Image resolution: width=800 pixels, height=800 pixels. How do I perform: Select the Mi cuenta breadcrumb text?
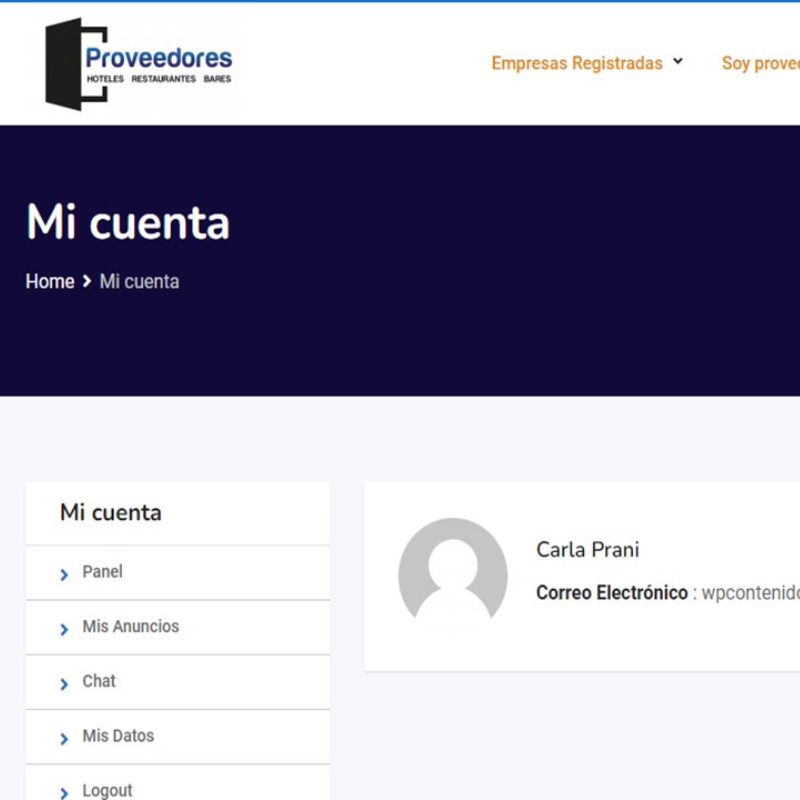139,282
